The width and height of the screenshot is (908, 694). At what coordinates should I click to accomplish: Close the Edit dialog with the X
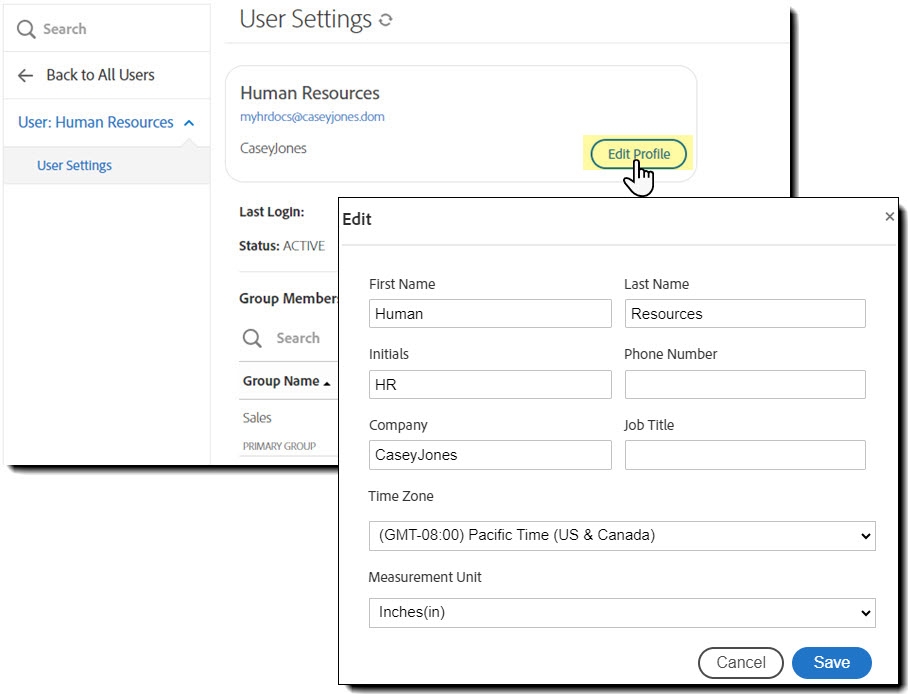click(889, 216)
